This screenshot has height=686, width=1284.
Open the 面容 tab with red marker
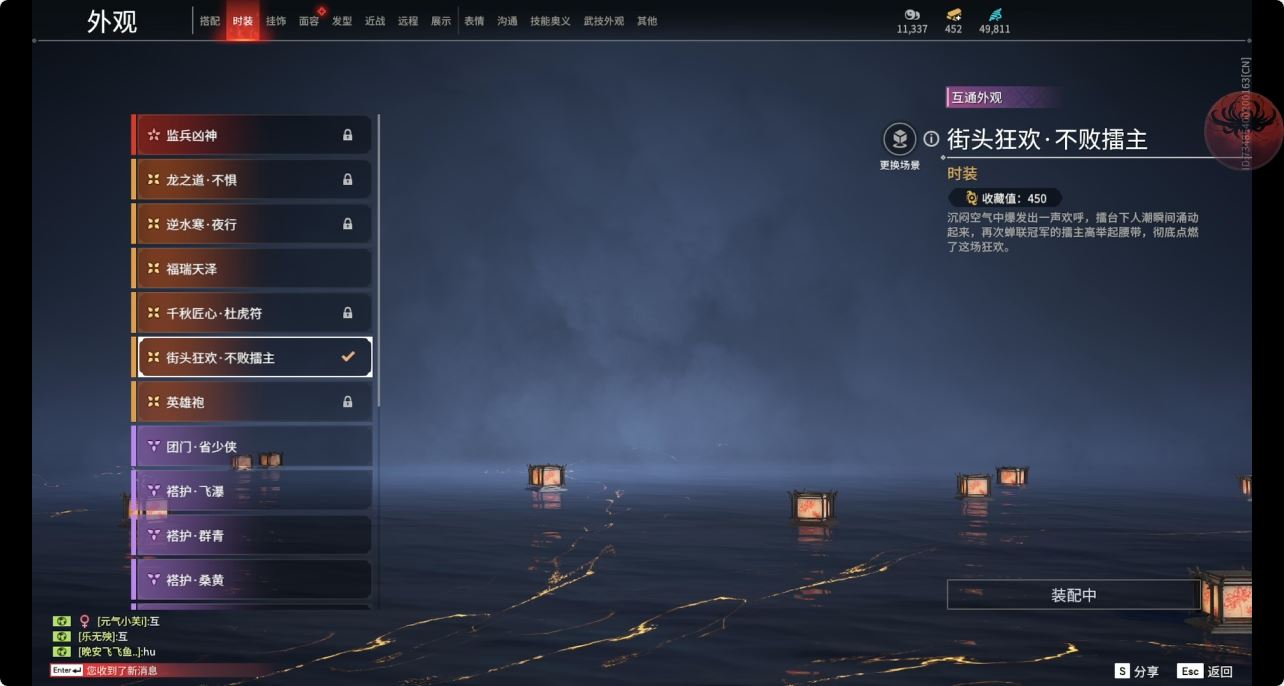[309, 21]
